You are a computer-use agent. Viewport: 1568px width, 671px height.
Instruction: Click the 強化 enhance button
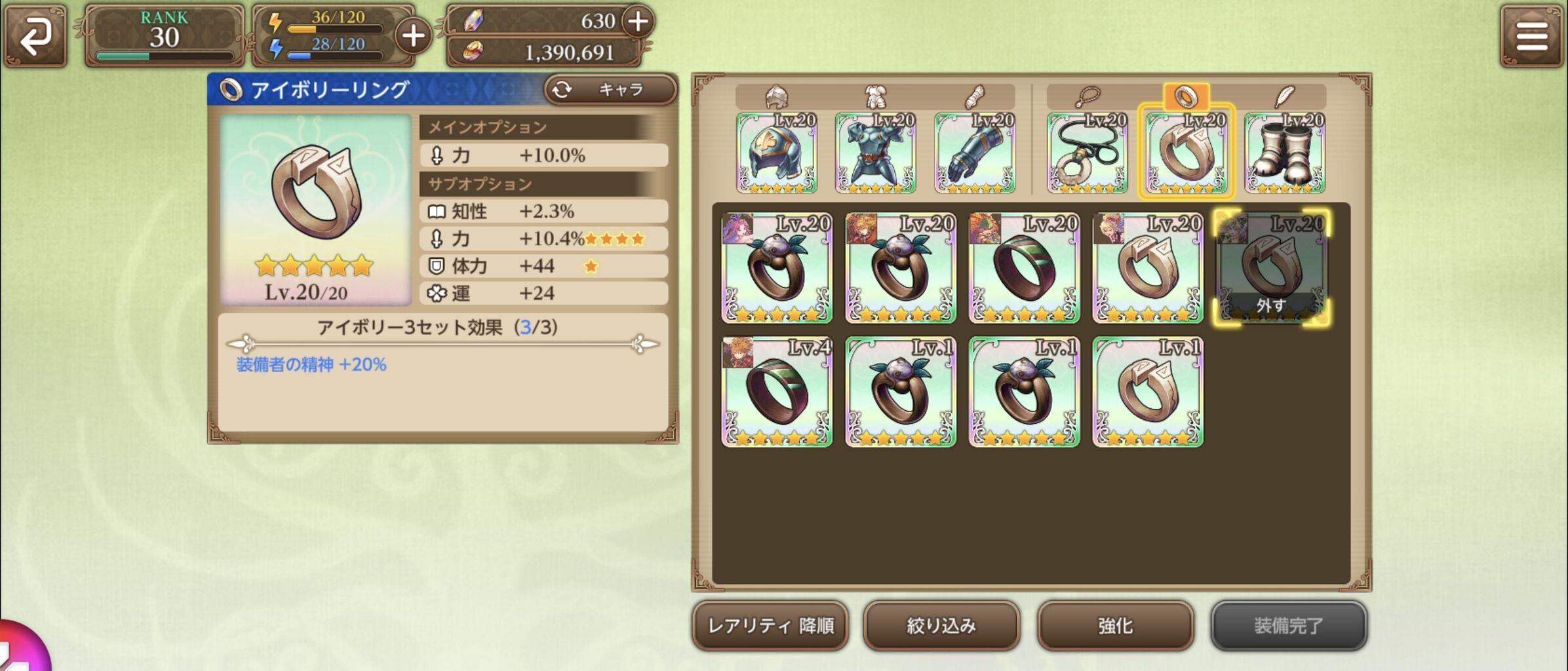click(x=1115, y=626)
